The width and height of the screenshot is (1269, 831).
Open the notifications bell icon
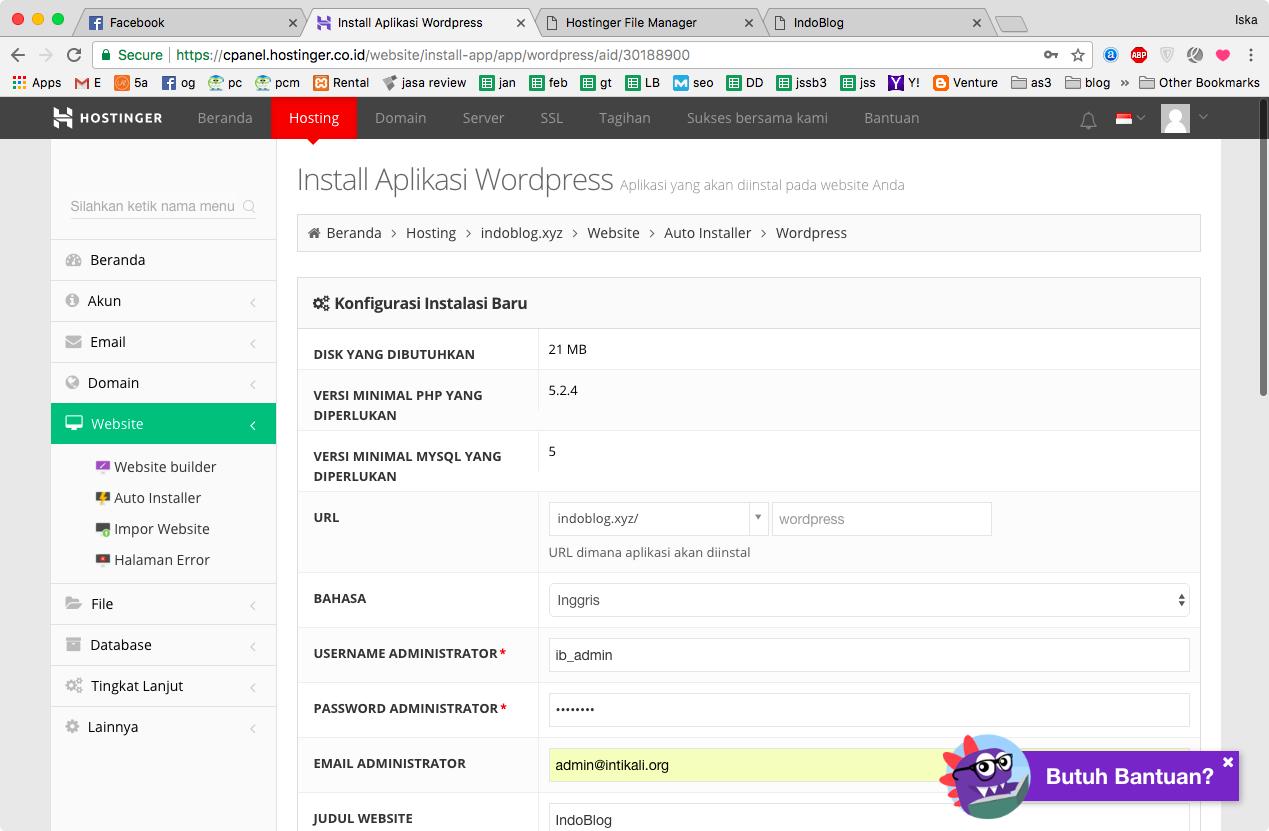[x=1089, y=120]
